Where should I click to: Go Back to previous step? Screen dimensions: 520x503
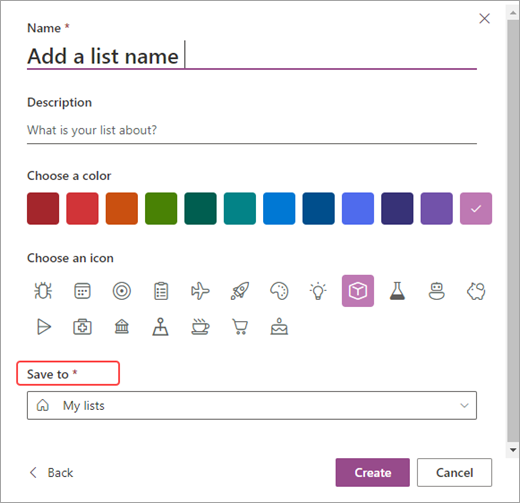click(x=51, y=472)
